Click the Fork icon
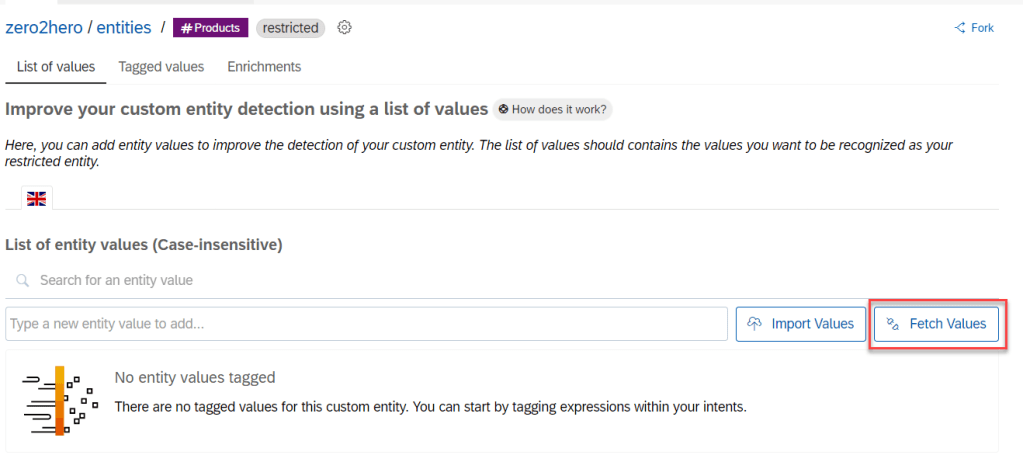 (960, 28)
